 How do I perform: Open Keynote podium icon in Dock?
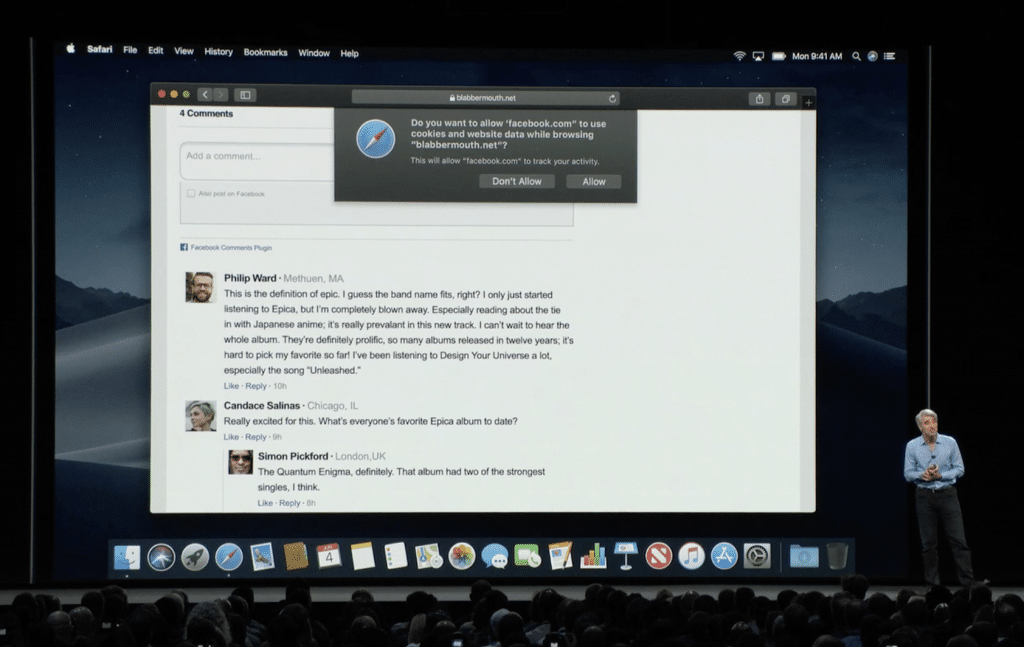[626, 556]
